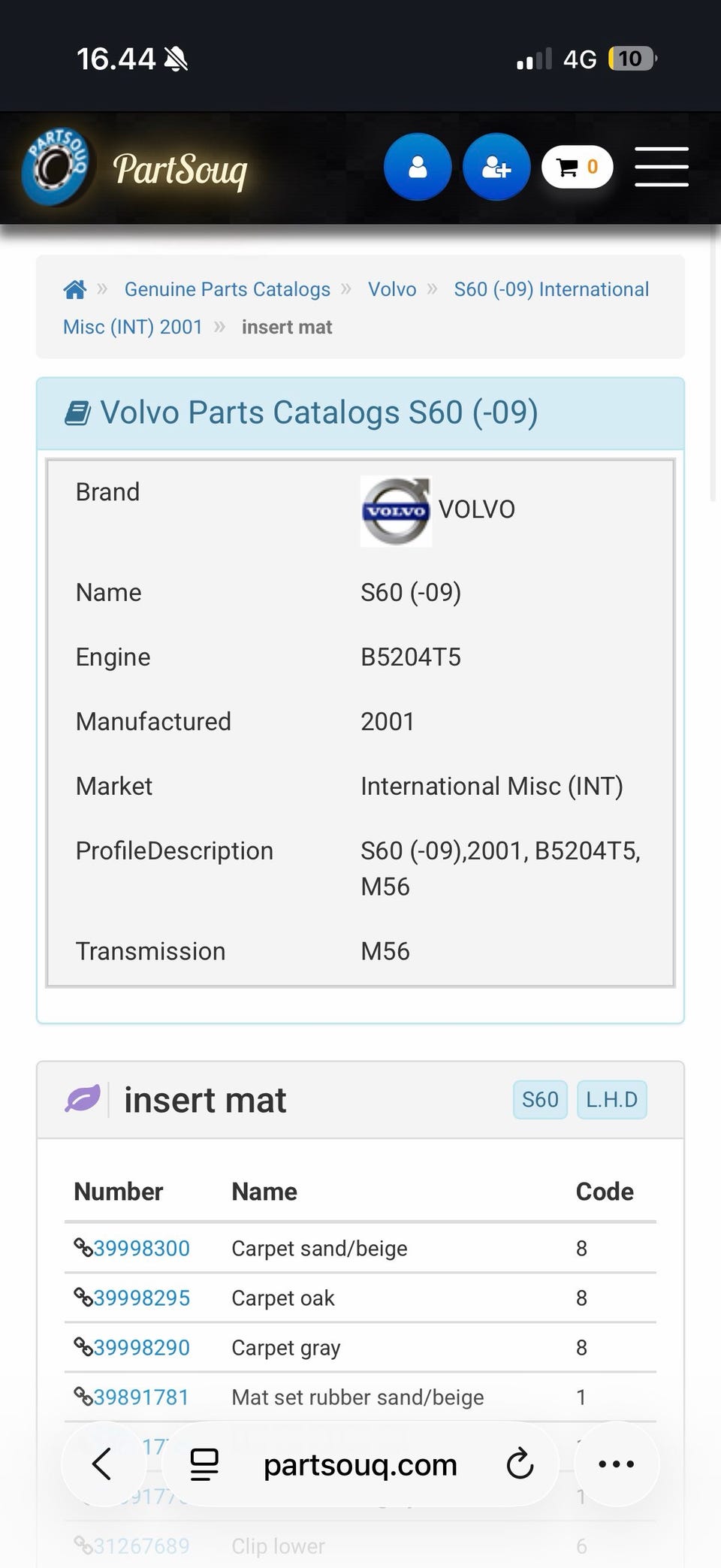This screenshot has width=721, height=1568.
Task: Open Genuine Parts Catalogs breadcrumb
Action: click(x=227, y=289)
